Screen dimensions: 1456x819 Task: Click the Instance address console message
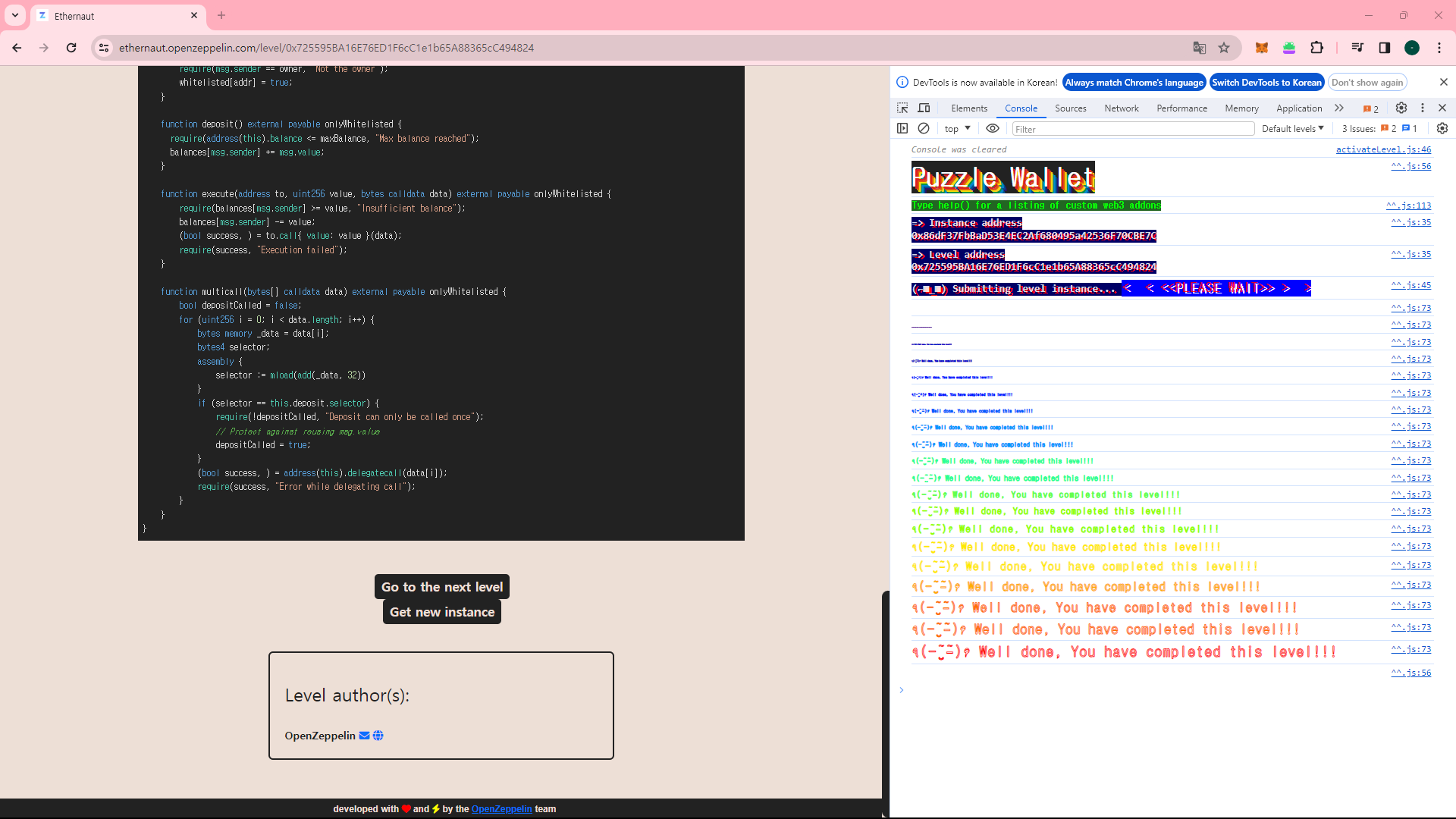pos(1034,229)
